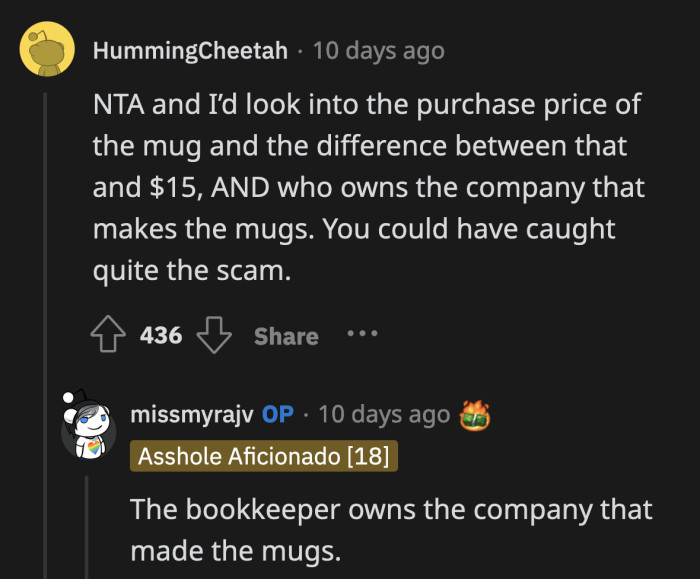Click HummingCheetah's '10 days ago' timestamp
Viewport: 700px width, 579px height.
click(x=378, y=50)
